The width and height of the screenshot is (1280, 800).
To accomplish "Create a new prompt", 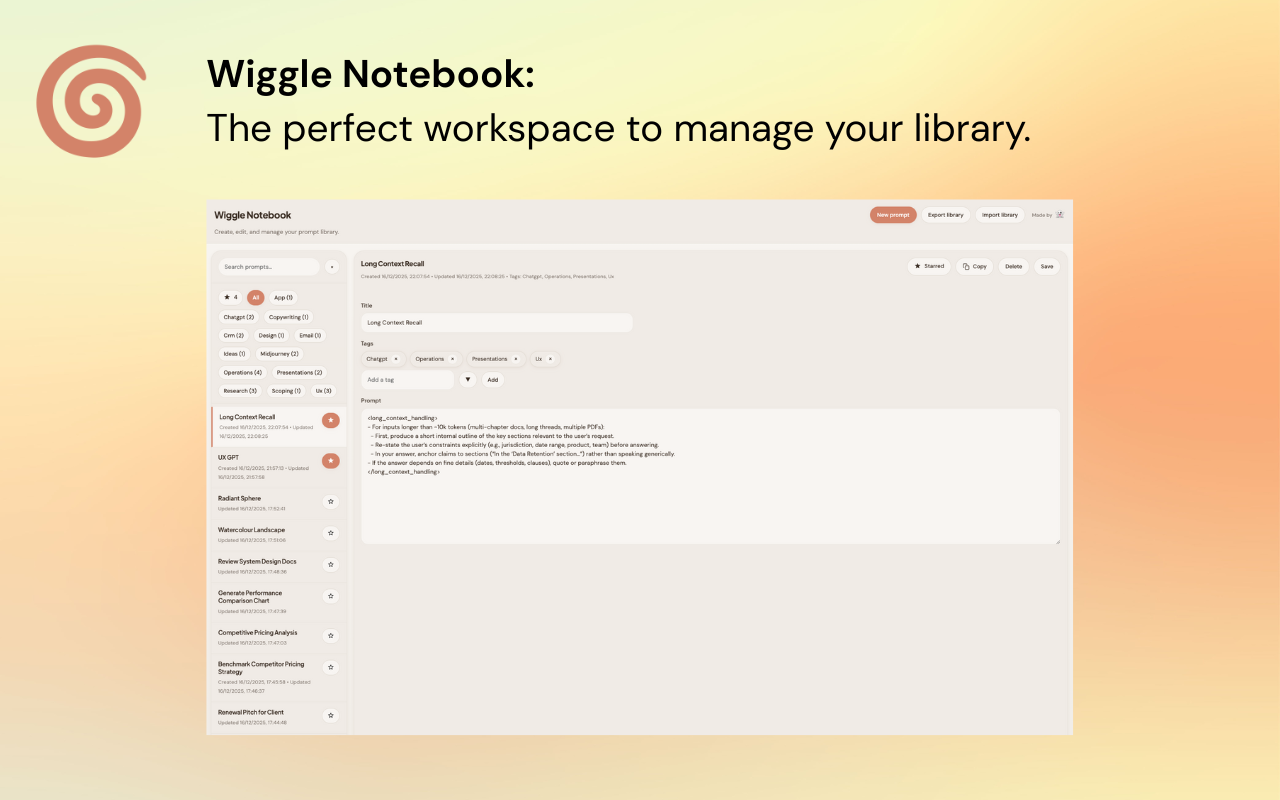I will click(892, 214).
